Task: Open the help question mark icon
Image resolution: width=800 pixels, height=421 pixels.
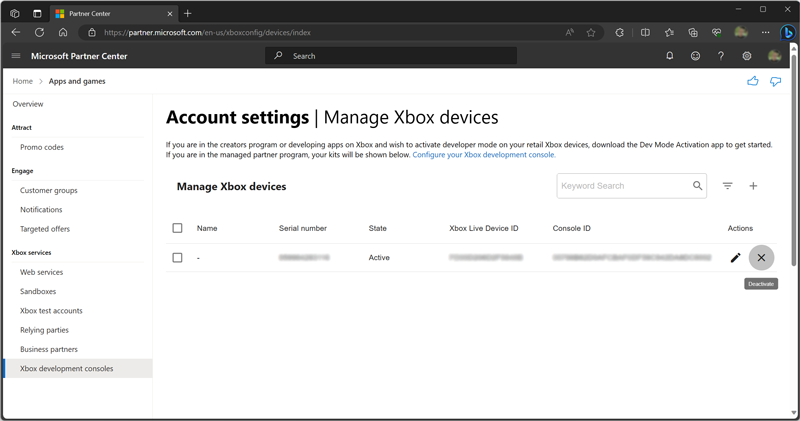Action: point(720,56)
